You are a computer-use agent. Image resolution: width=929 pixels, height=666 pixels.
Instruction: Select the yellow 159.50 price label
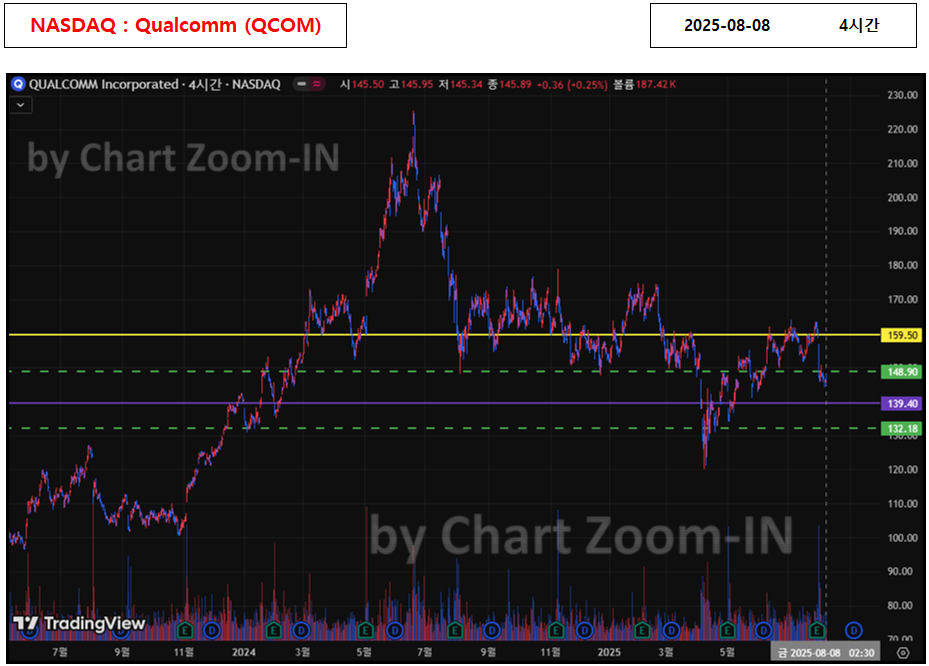click(x=902, y=335)
